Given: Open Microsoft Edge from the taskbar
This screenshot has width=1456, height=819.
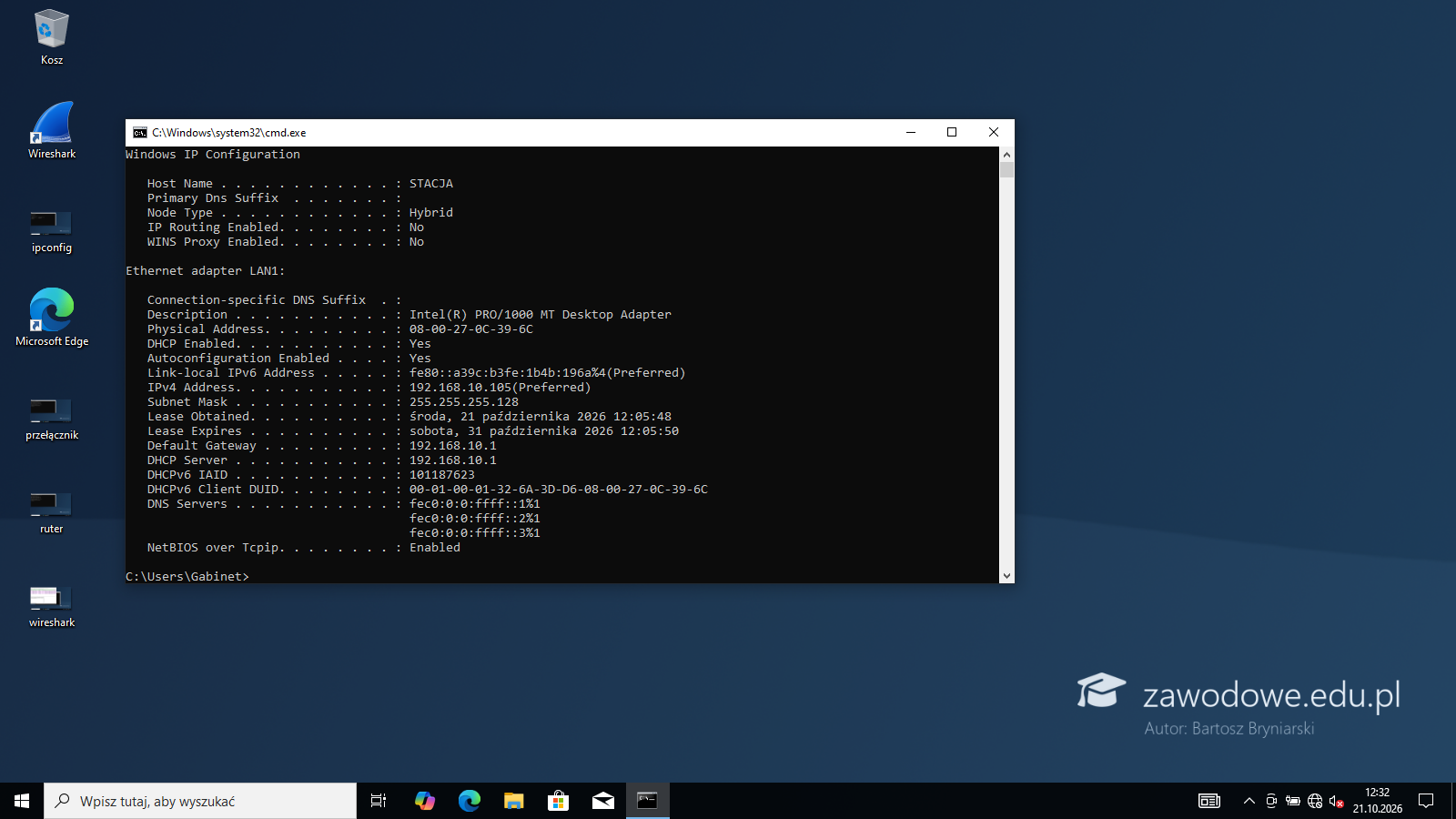Looking at the screenshot, I should [x=470, y=801].
